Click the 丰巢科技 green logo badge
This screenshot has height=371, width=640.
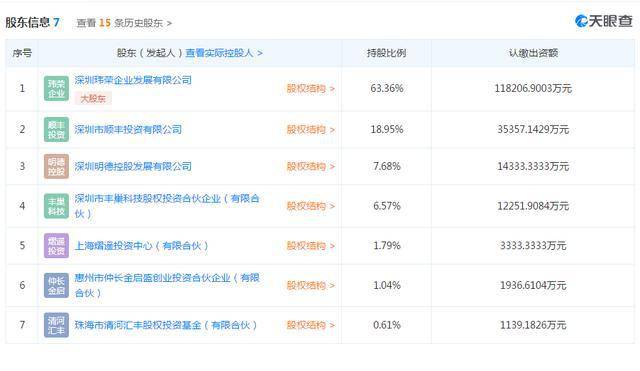click(x=56, y=206)
